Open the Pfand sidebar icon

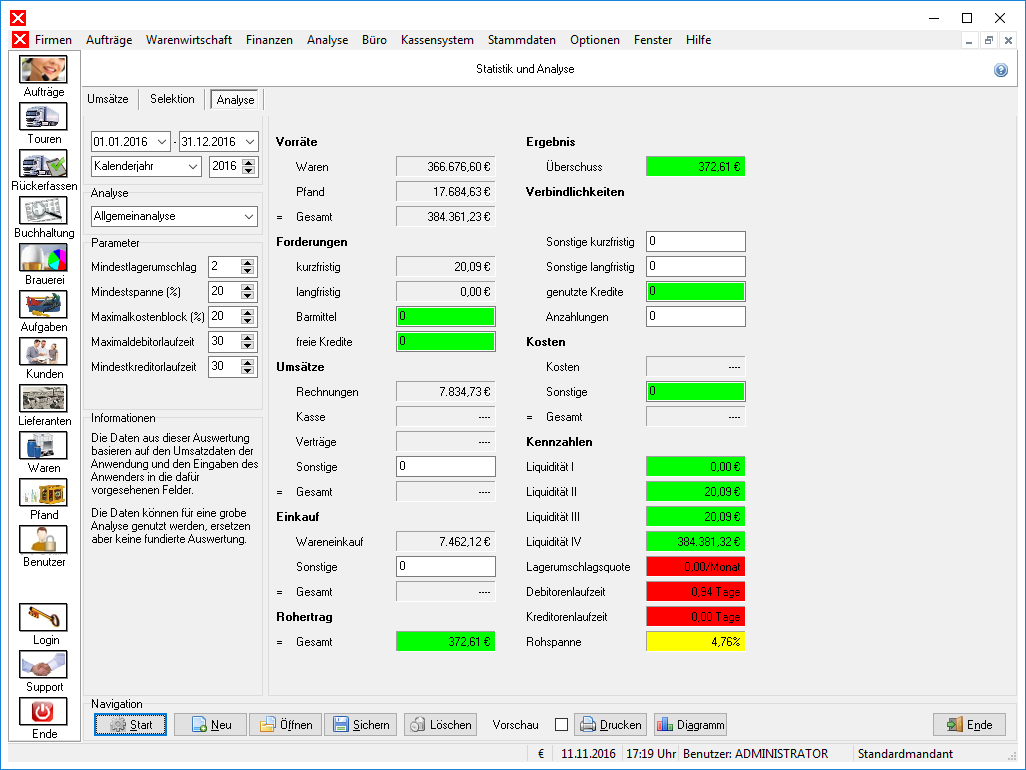coord(43,493)
